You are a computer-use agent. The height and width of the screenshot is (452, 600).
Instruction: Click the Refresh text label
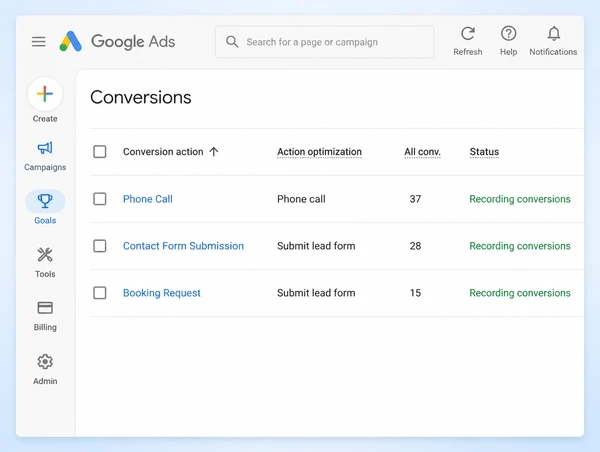[x=468, y=52]
